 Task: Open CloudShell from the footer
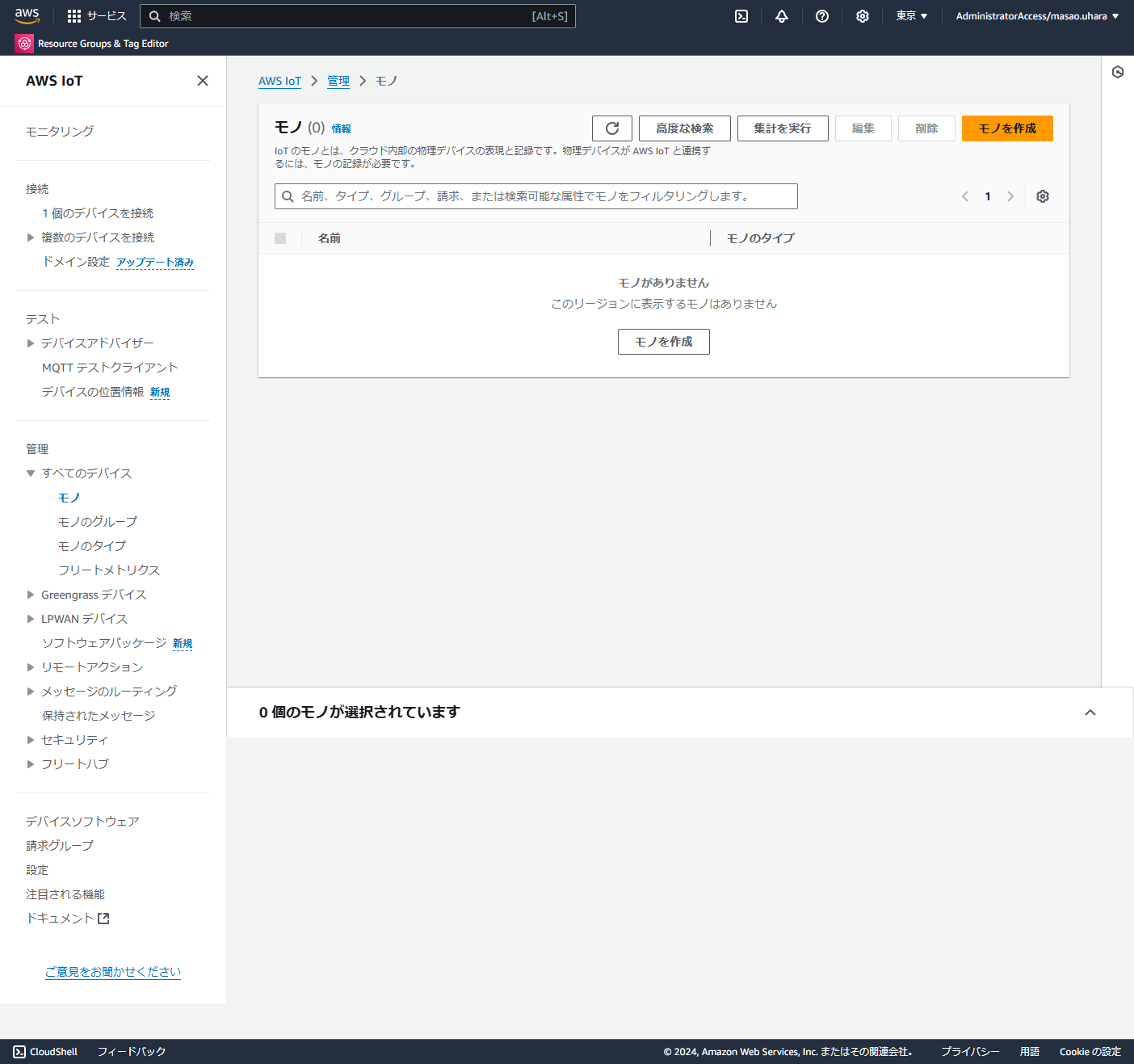[46, 1052]
